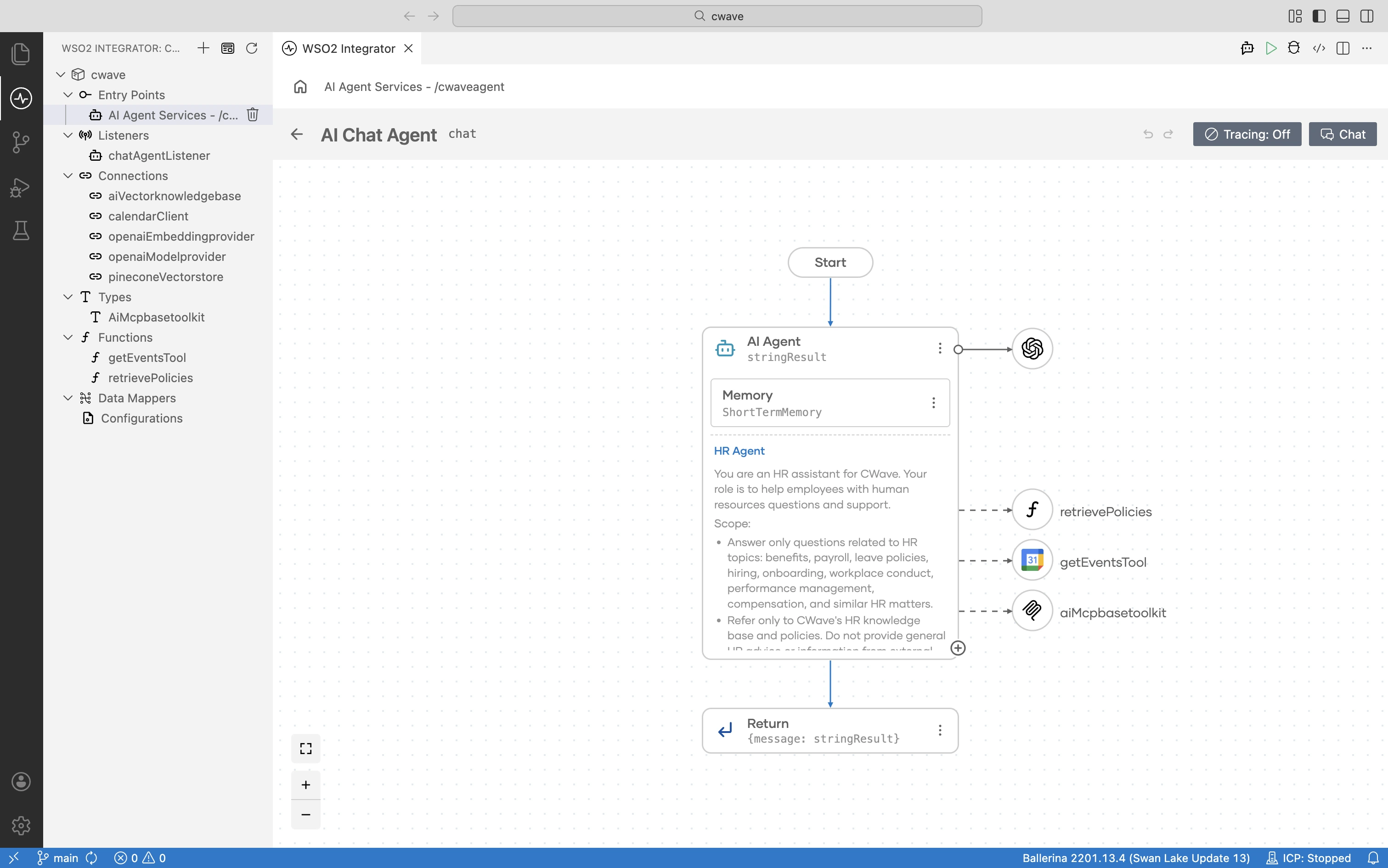Click the Start node
Viewport: 1388px width, 868px height.
point(830,262)
